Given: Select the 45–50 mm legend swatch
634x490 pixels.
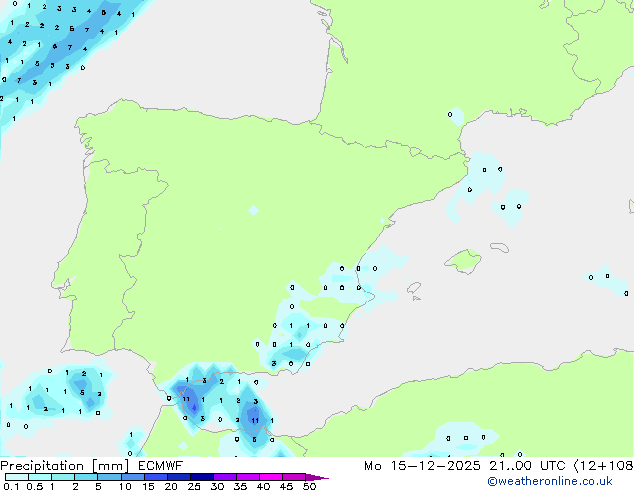Looking at the screenshot, I should tap(294, 477).
